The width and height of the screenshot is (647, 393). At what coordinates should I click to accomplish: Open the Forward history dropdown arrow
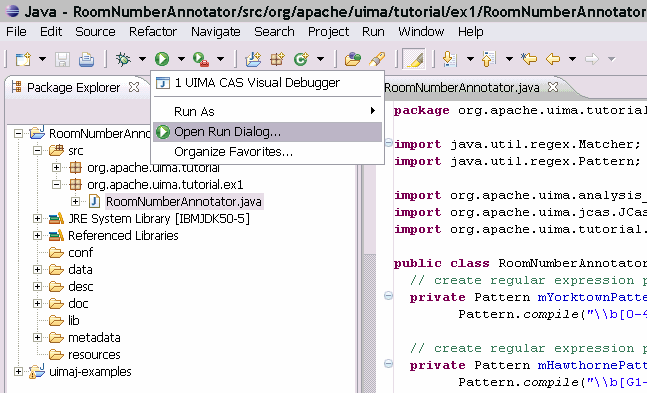coord(612,59)
